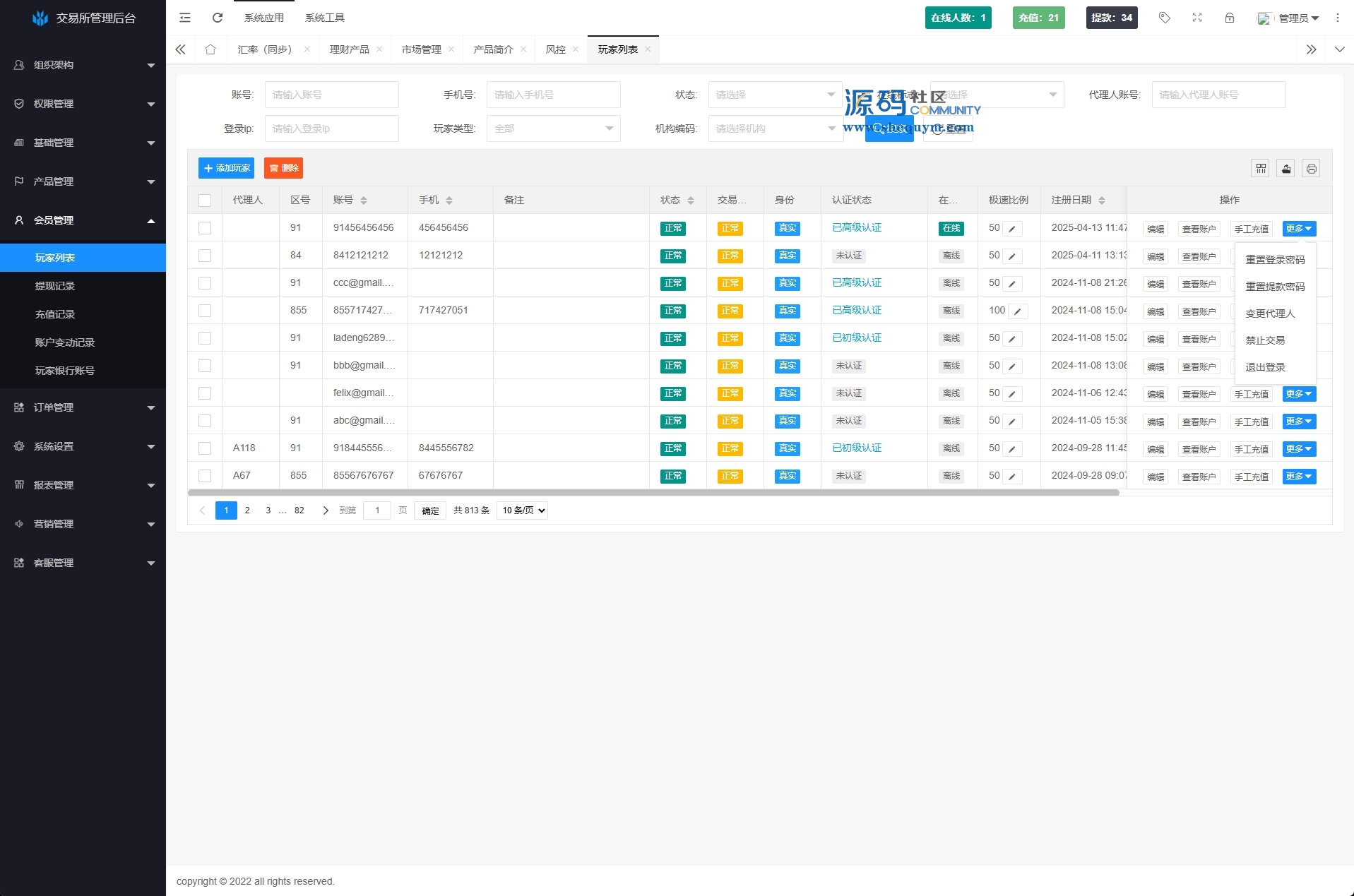1354x896 pixels.
Task: Click the refresh icon in top bar
Action: [x=218, y=18]
